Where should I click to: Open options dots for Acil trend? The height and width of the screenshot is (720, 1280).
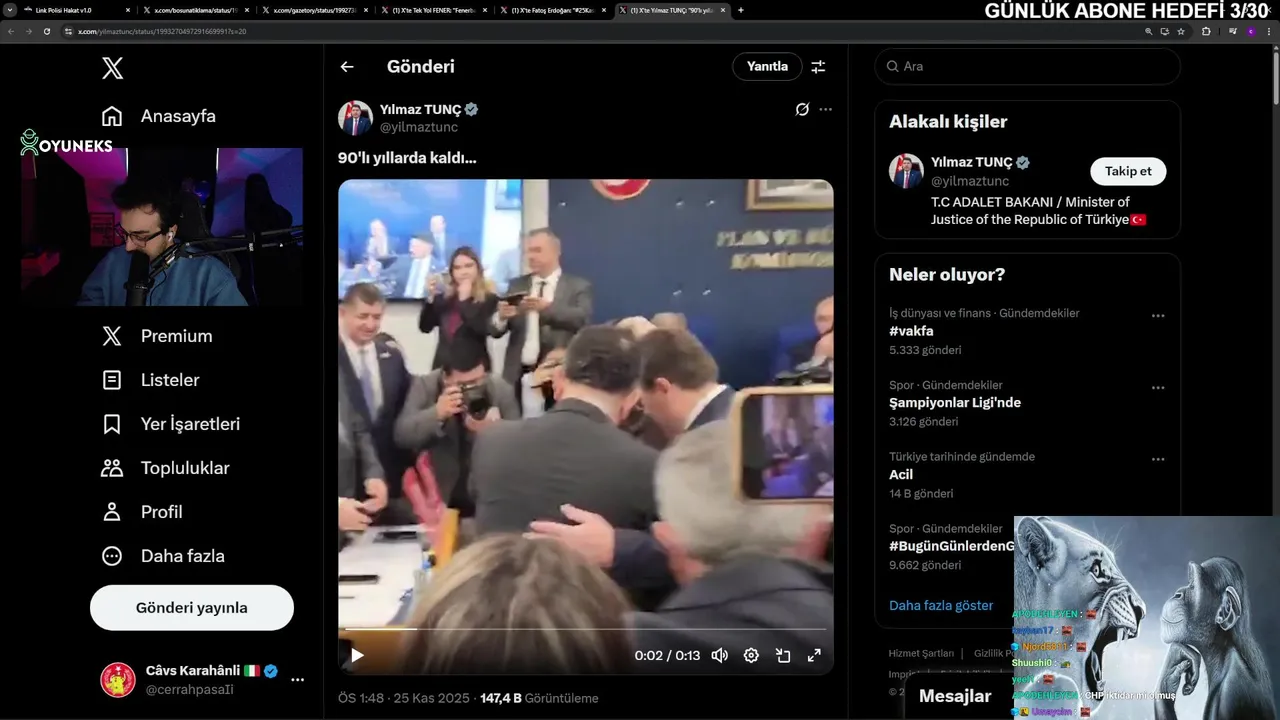[x=1158, y=460]
